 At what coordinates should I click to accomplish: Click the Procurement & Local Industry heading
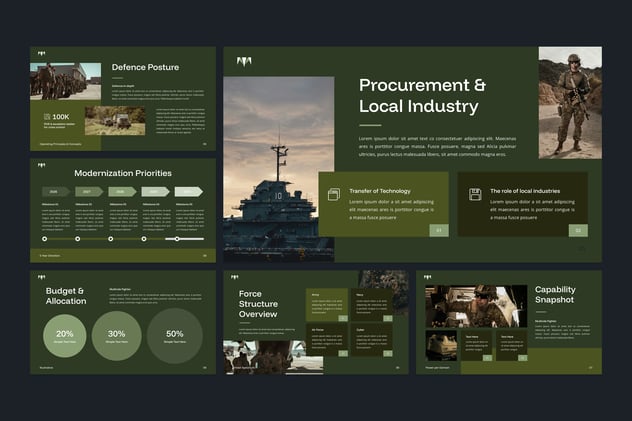[423, 96]
